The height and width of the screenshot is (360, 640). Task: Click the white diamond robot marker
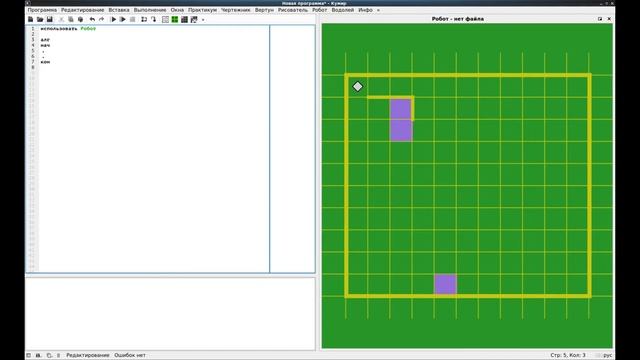pyautogui.click(x=358, y=86)
